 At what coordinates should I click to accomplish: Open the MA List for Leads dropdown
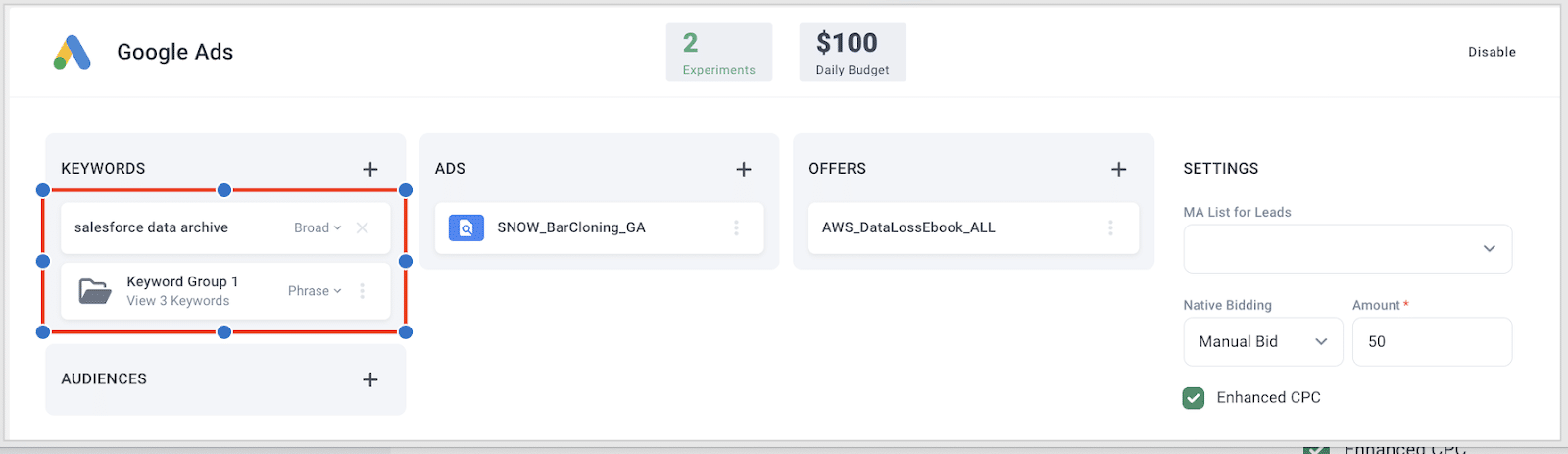click(1347, 249)
